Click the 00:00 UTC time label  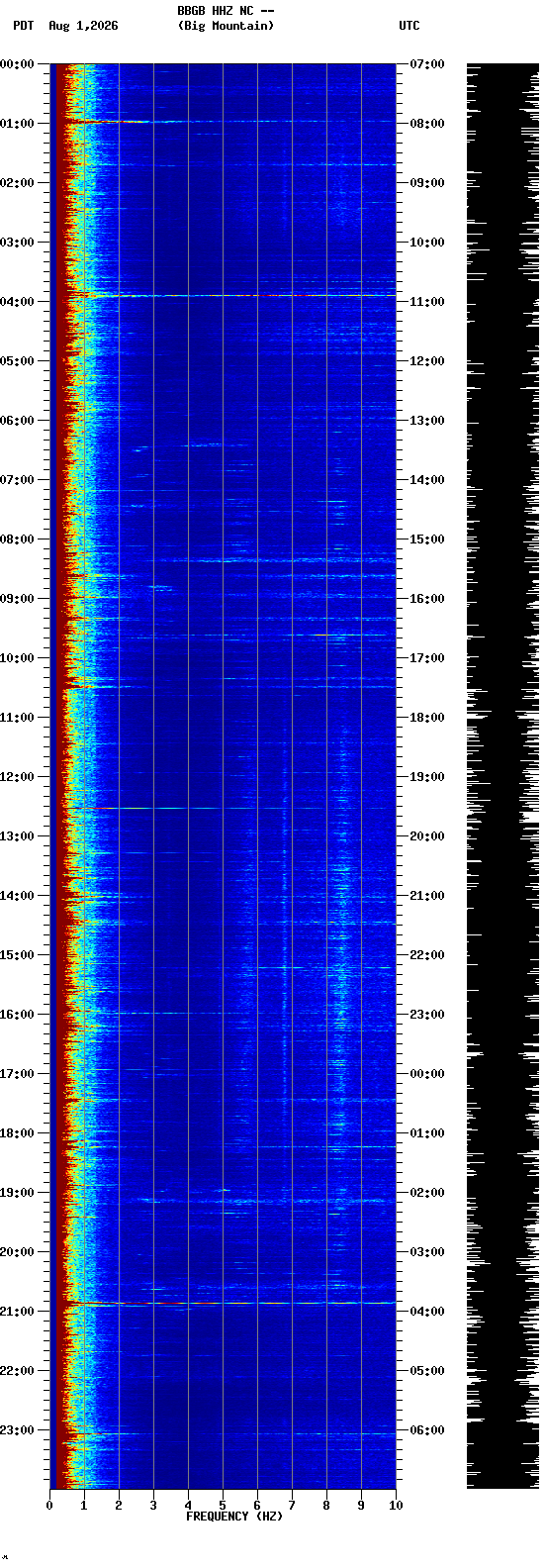pos(427,1074)
